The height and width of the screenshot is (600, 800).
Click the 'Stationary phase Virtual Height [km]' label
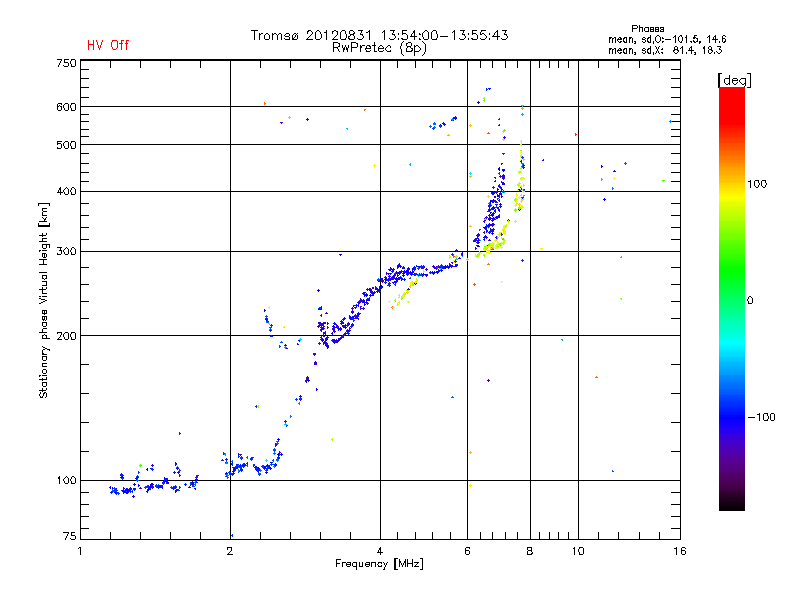coord(44,300)
